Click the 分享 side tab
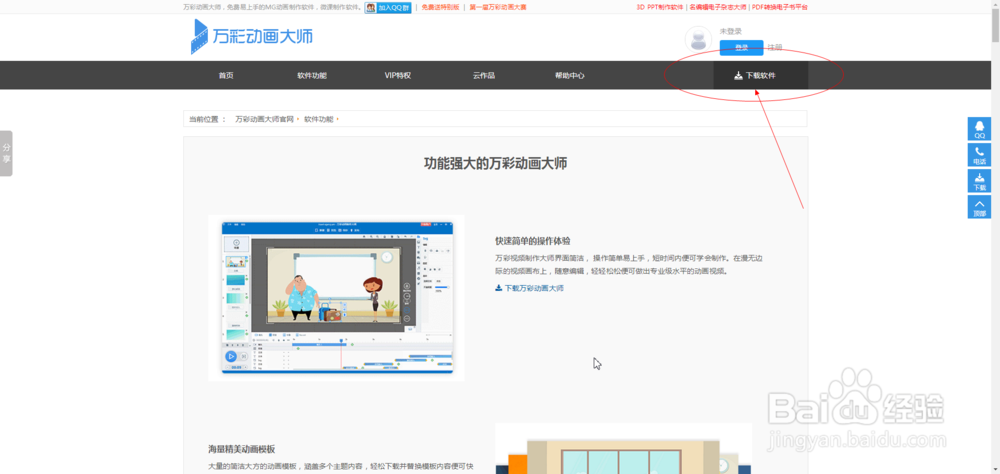This screenshot has width=1000, height=474. [6, 153]
